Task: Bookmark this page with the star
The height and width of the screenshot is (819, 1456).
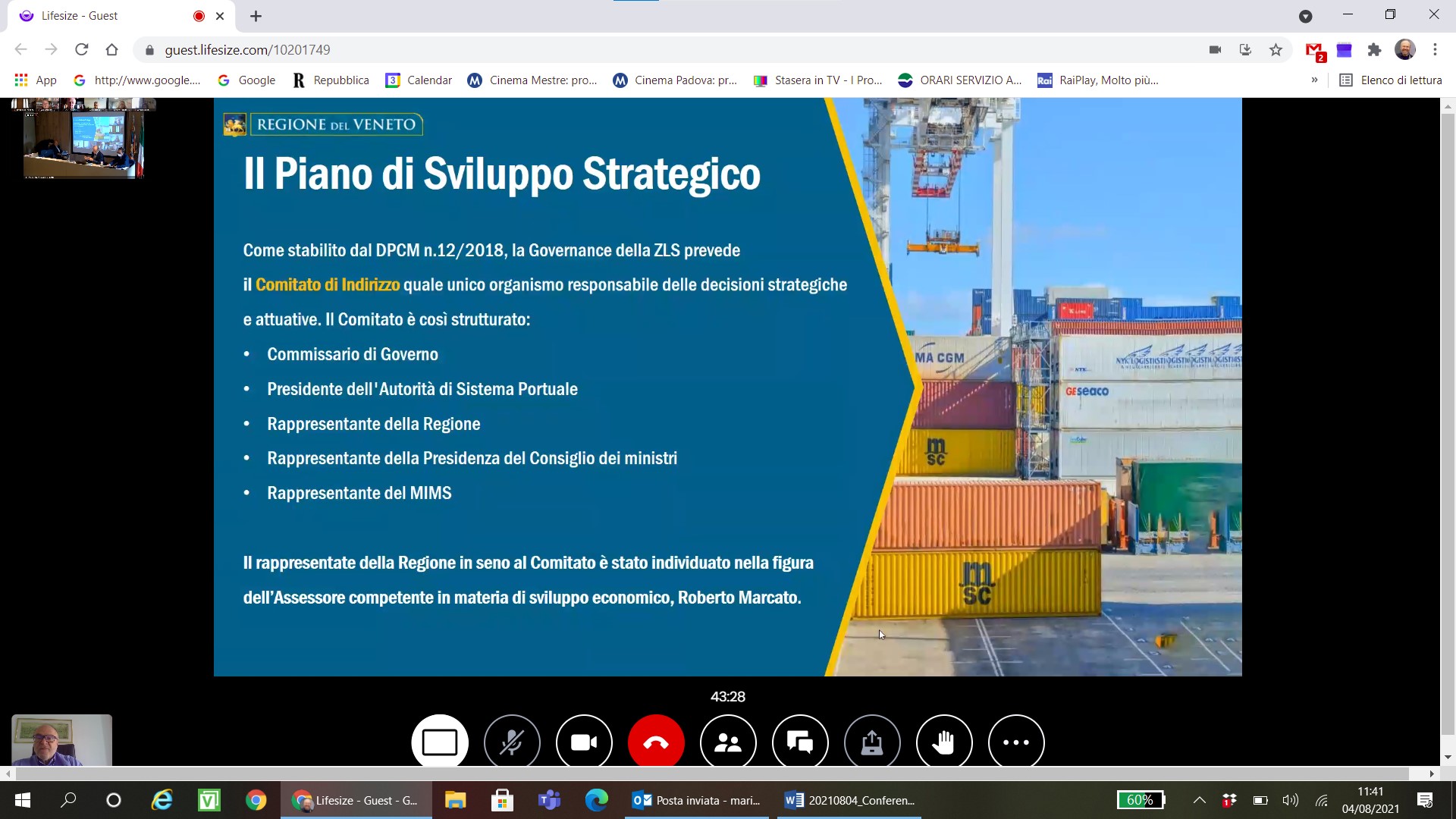Action: [x=1276, y=50]
